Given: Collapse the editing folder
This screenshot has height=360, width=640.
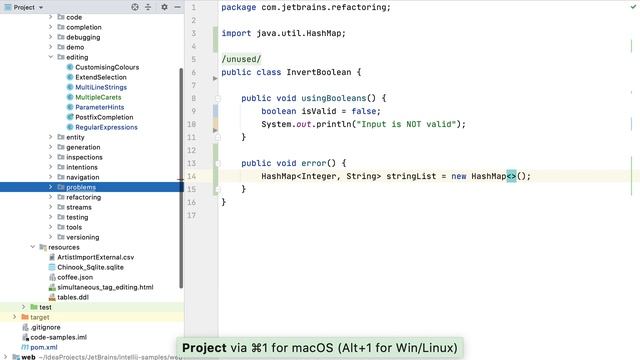Looking at the screenshot, I should coord(51,57).
